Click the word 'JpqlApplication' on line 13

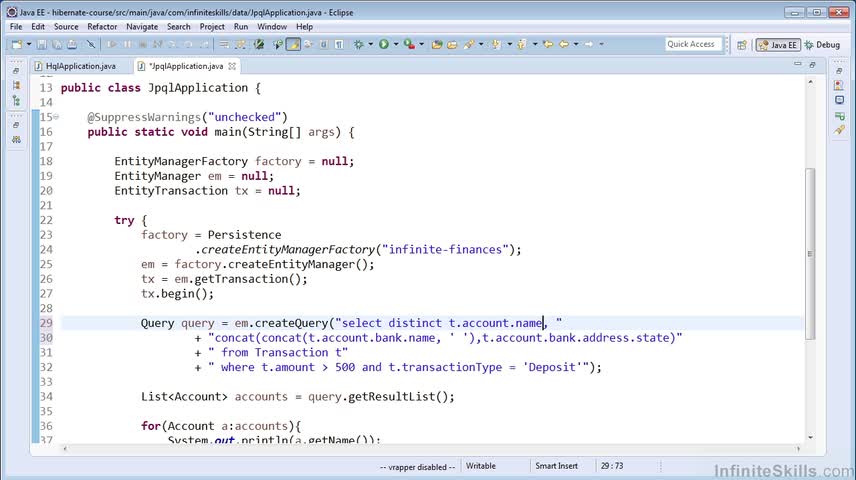[198, 88]
